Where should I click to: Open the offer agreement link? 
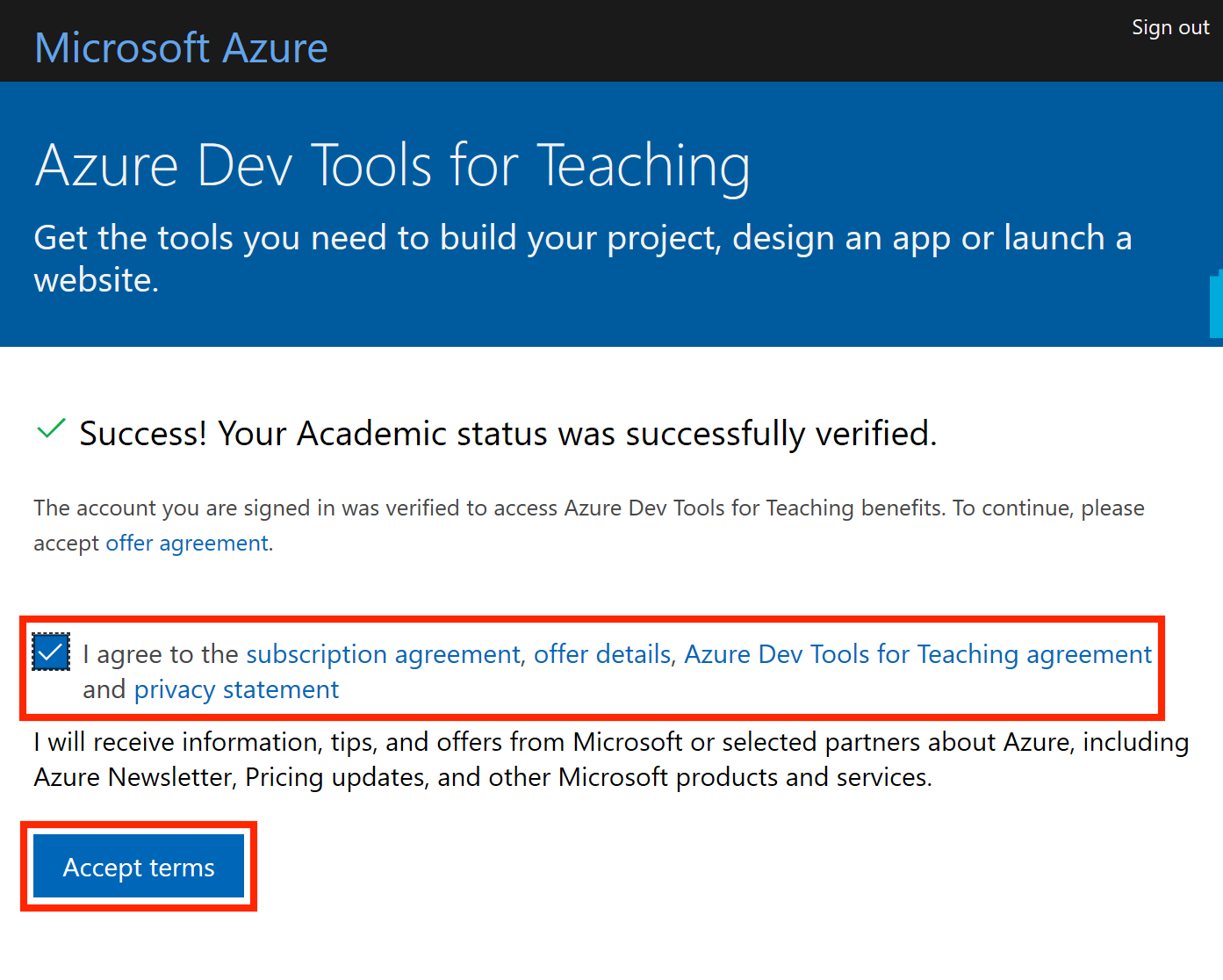tap(187, 543)
